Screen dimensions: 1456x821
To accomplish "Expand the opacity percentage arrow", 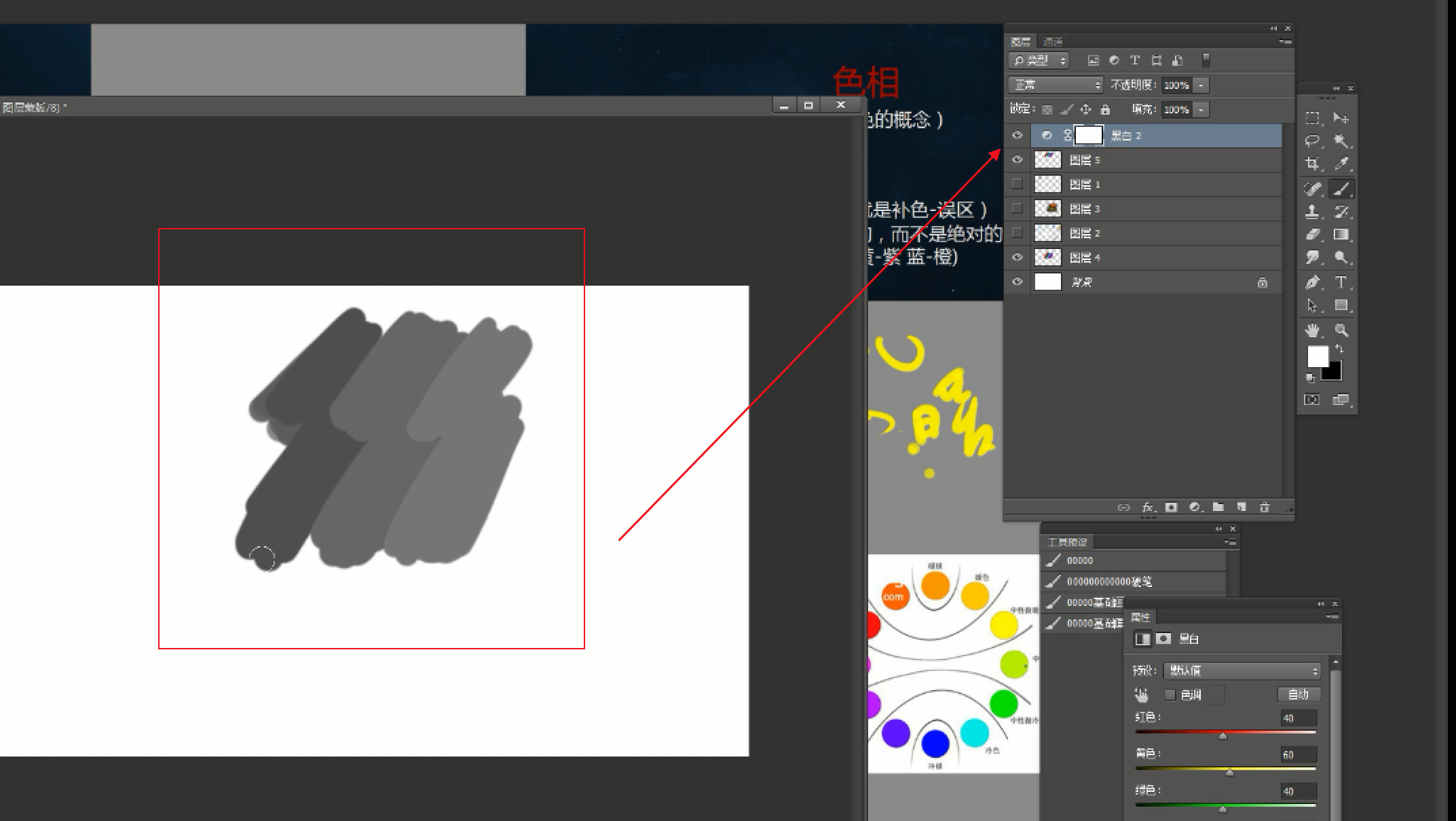I will click(x=1201, y=85).
